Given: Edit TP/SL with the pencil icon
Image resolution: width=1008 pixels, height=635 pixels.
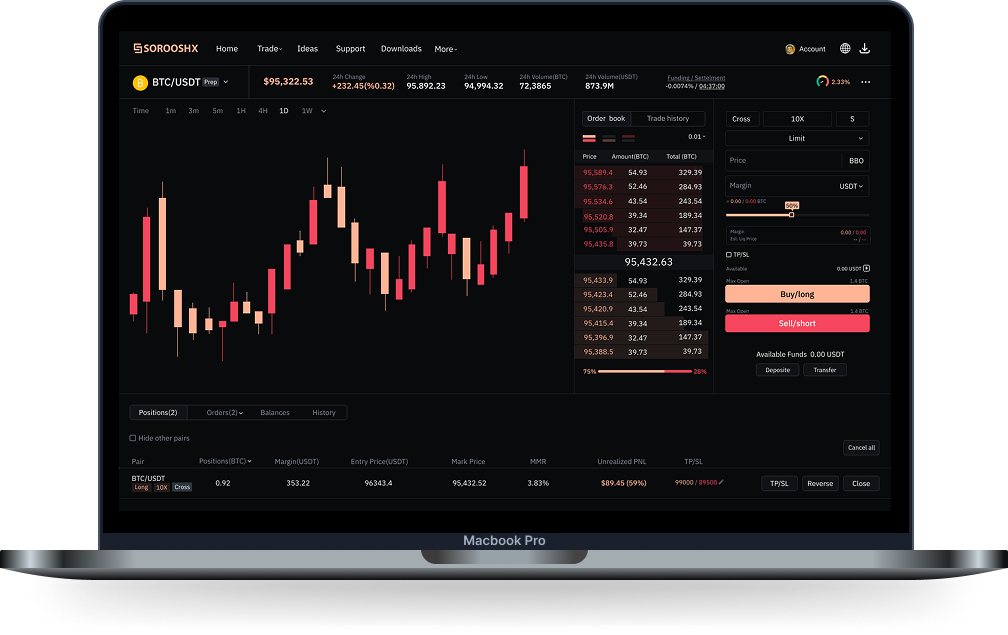Looking at the screenshot, I should (721, 482).
